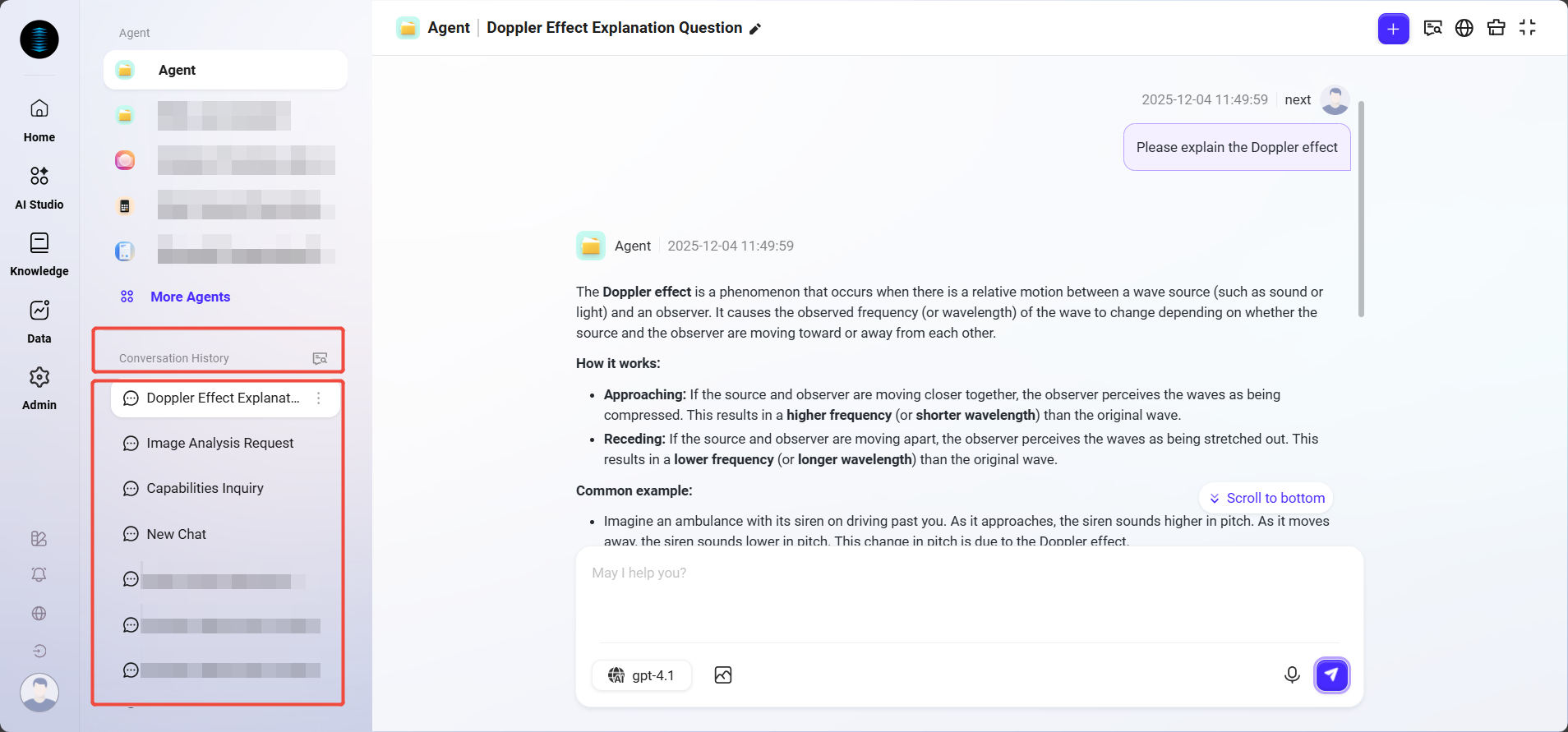
Task: Open conversation history search icon in sidebar
Action: coord(320,358)
